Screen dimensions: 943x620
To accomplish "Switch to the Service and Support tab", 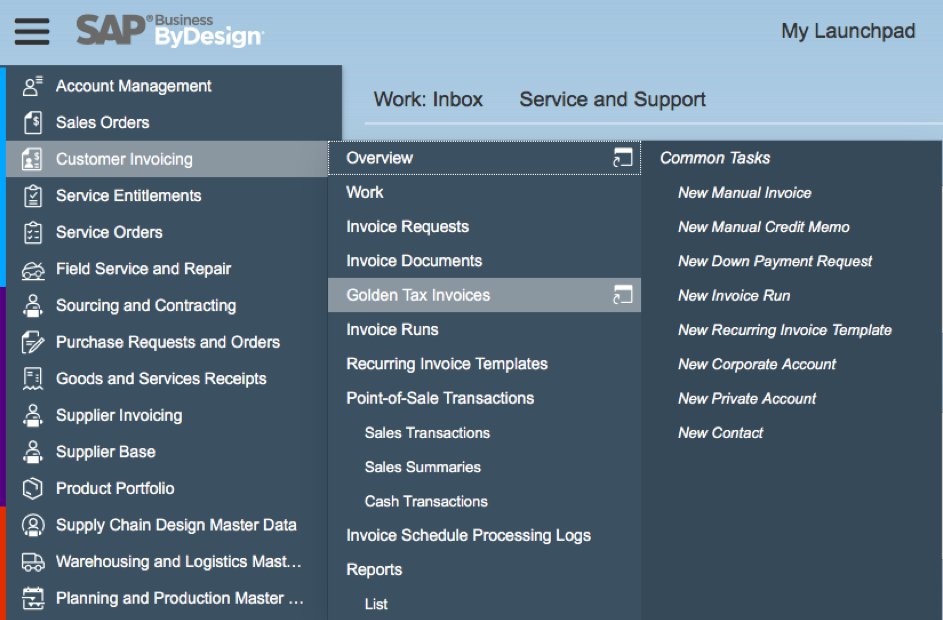I will (612, 99).
